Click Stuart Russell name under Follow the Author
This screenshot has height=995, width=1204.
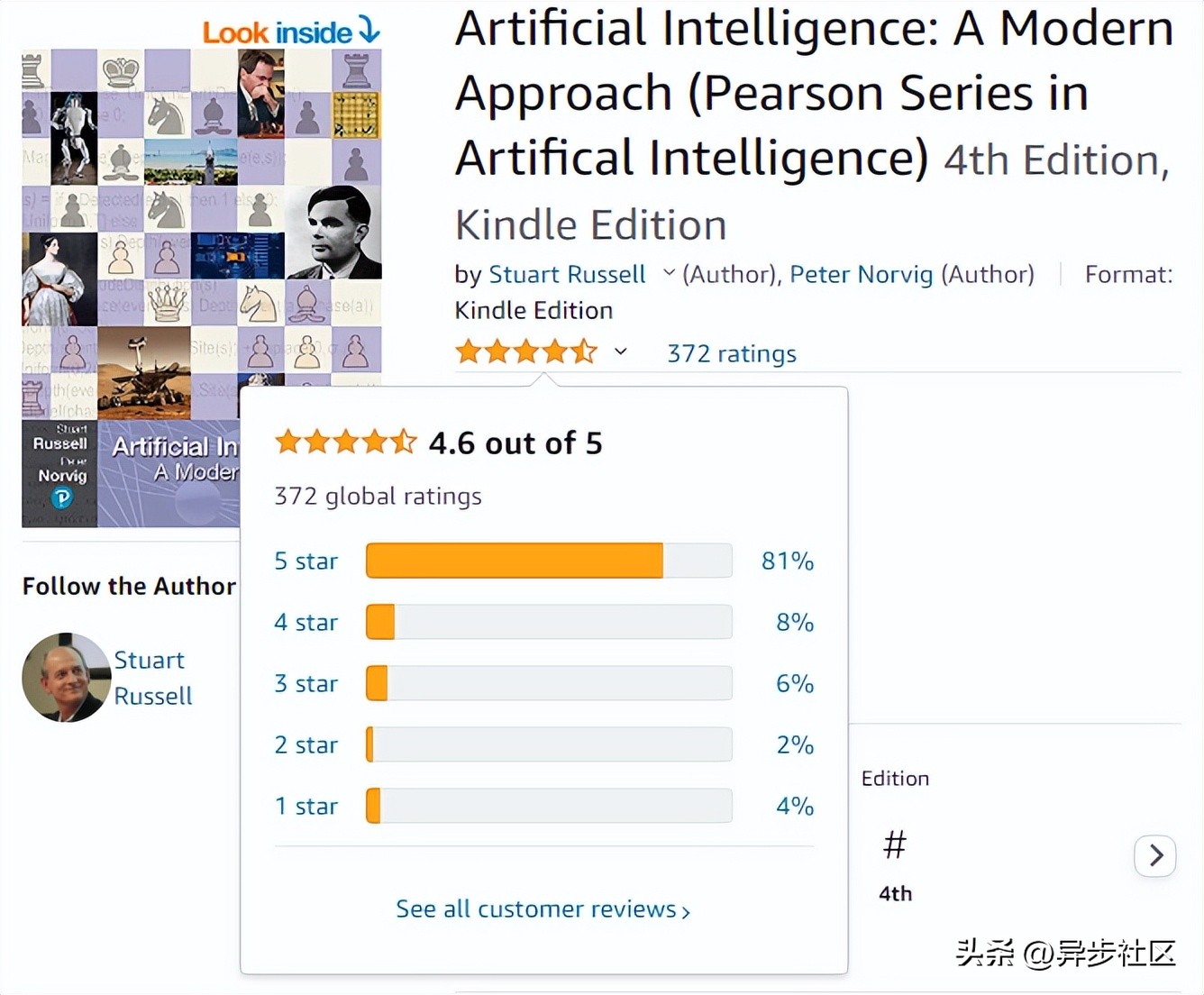coord(152,678)
